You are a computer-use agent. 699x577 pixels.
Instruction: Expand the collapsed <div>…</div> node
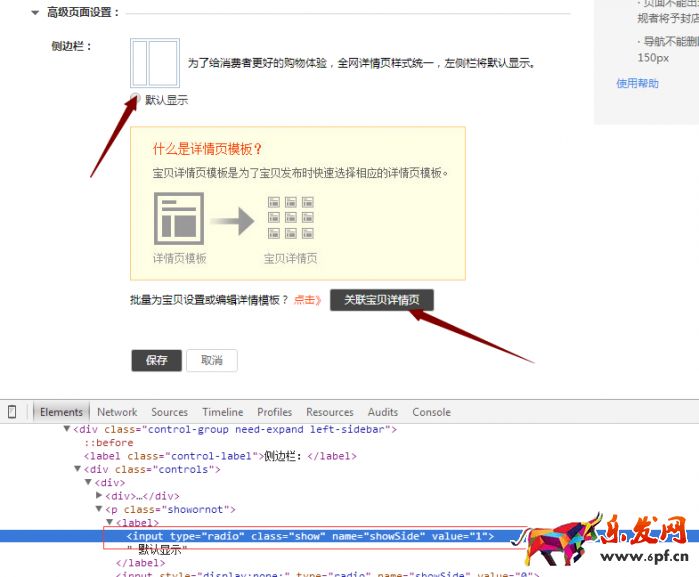[99, 496]
